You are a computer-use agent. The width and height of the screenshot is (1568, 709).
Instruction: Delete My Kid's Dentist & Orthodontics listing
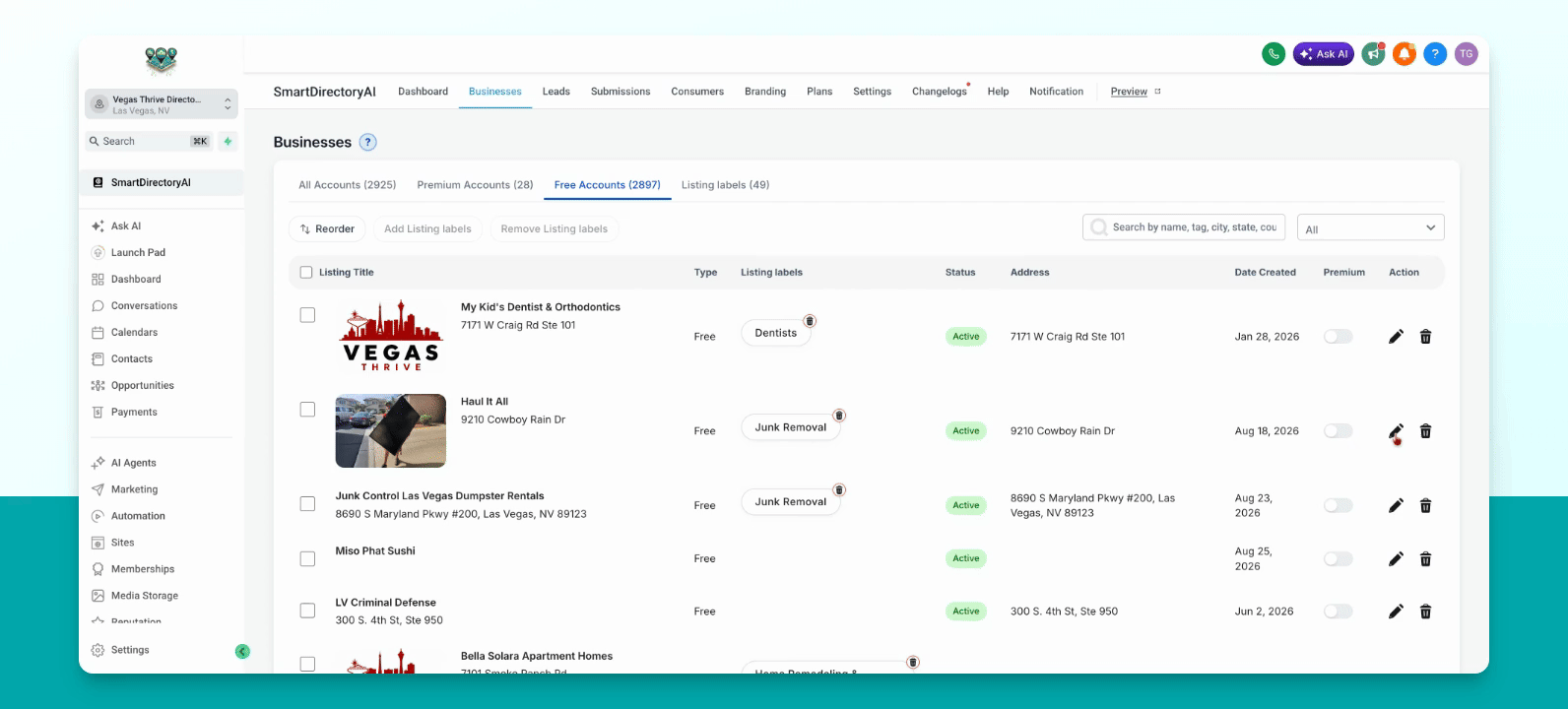coord(1425,337)
